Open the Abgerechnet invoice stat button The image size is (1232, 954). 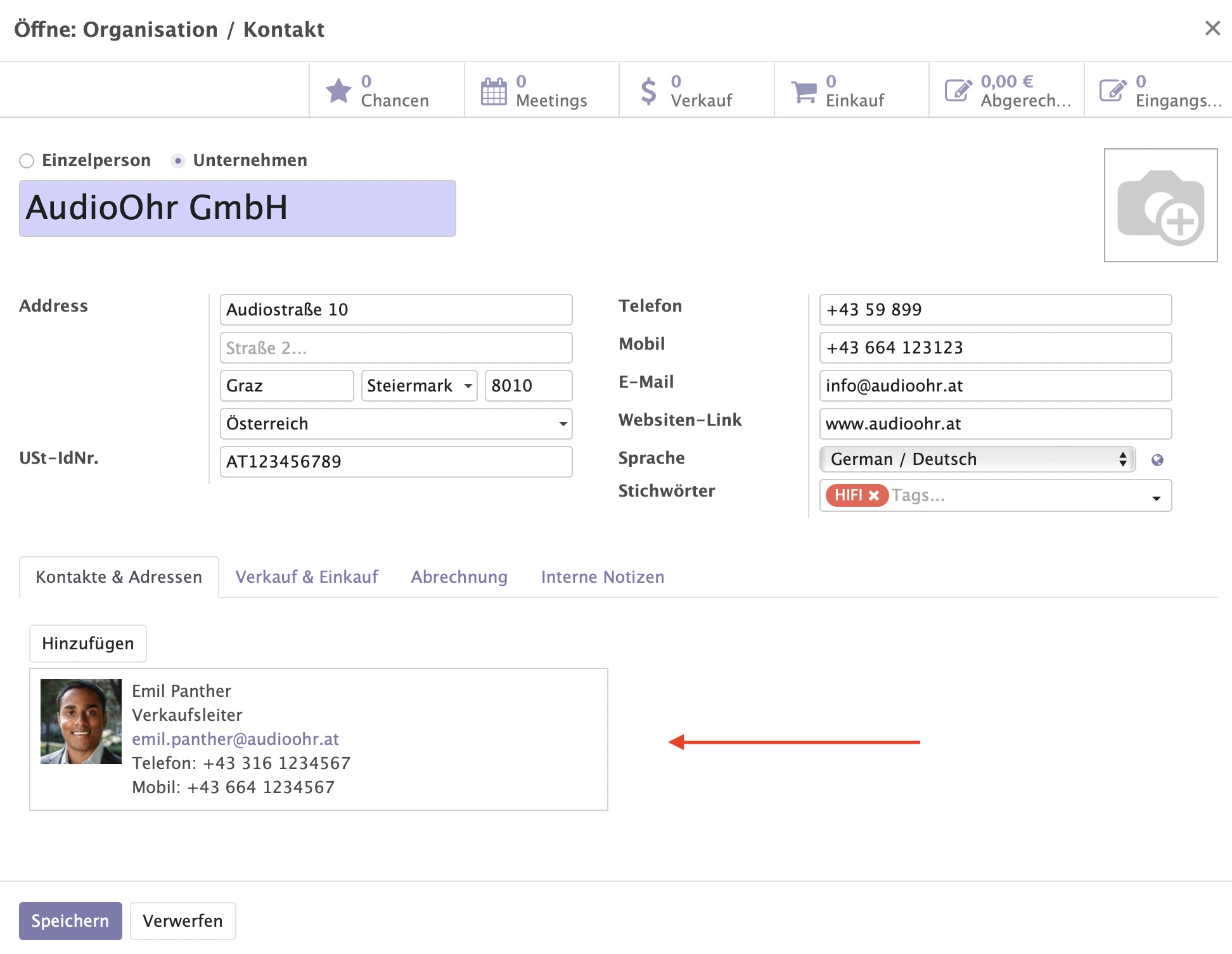1007,91
